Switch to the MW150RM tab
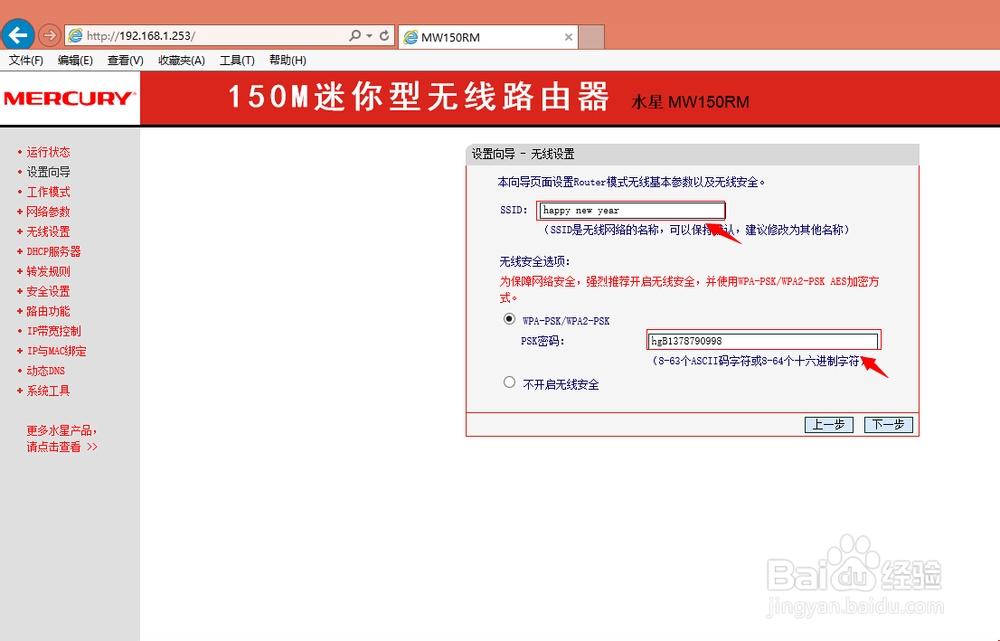Viewport: 1000px width, 641px height. (x=489, y=37)
